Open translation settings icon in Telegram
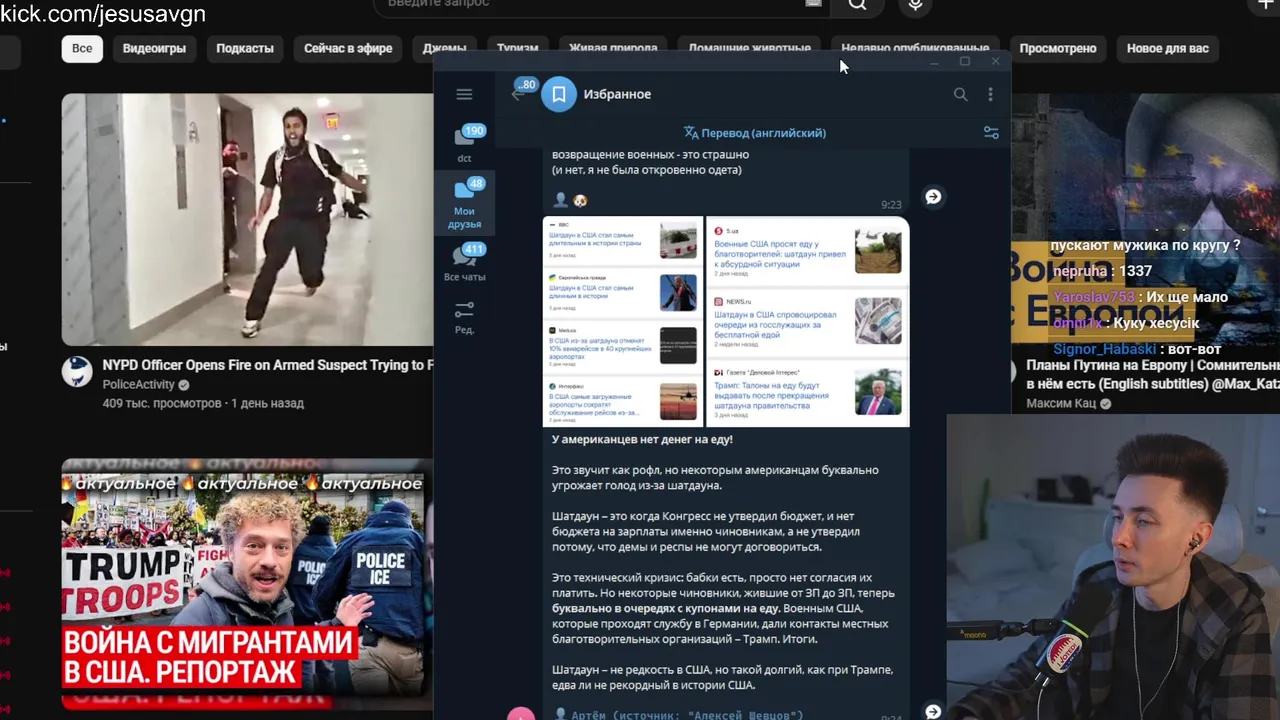Image resolution: width=1280 pixels, height=720 pixels. (991, 132)
